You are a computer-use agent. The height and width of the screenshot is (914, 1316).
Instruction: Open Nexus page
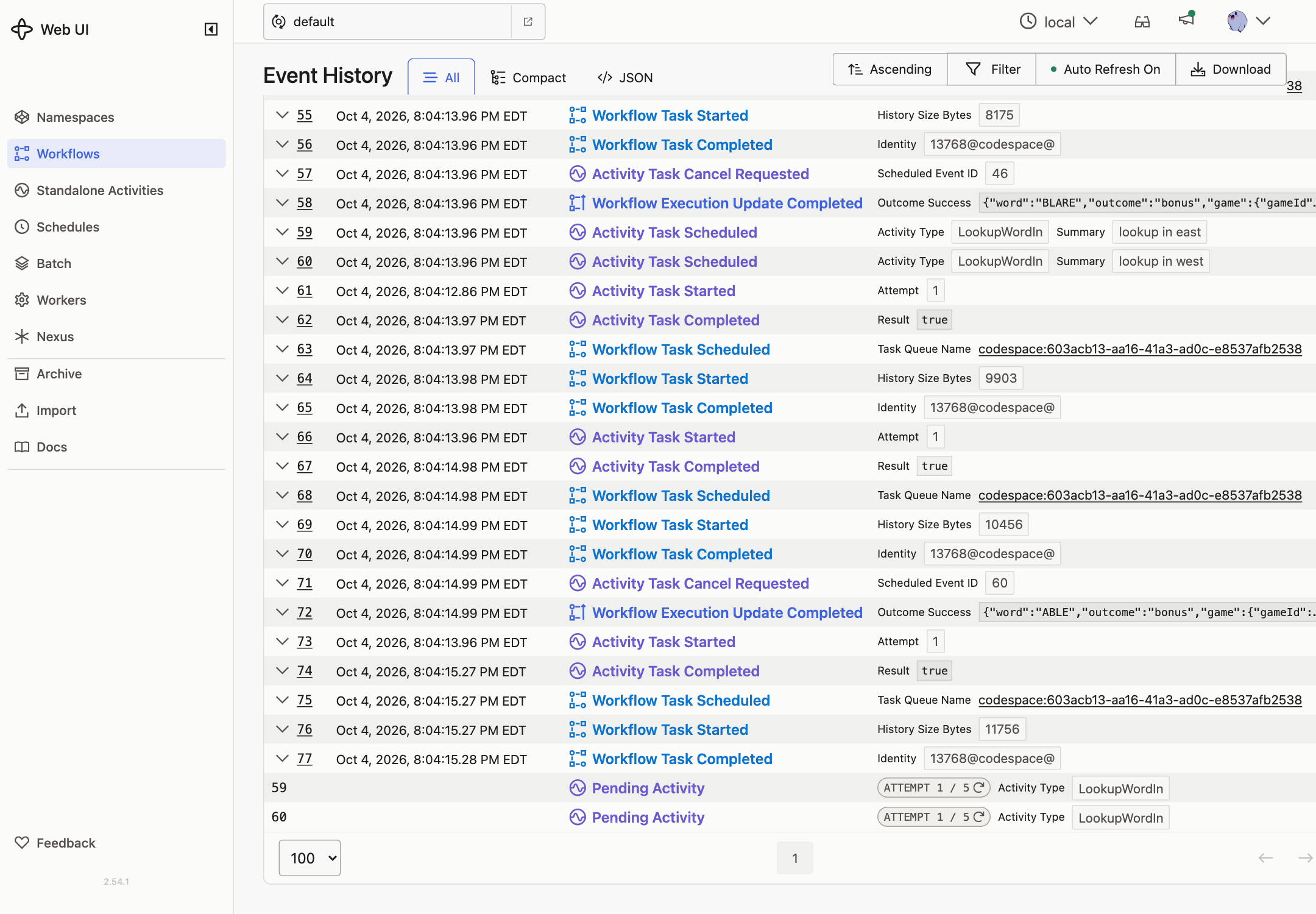116,336
